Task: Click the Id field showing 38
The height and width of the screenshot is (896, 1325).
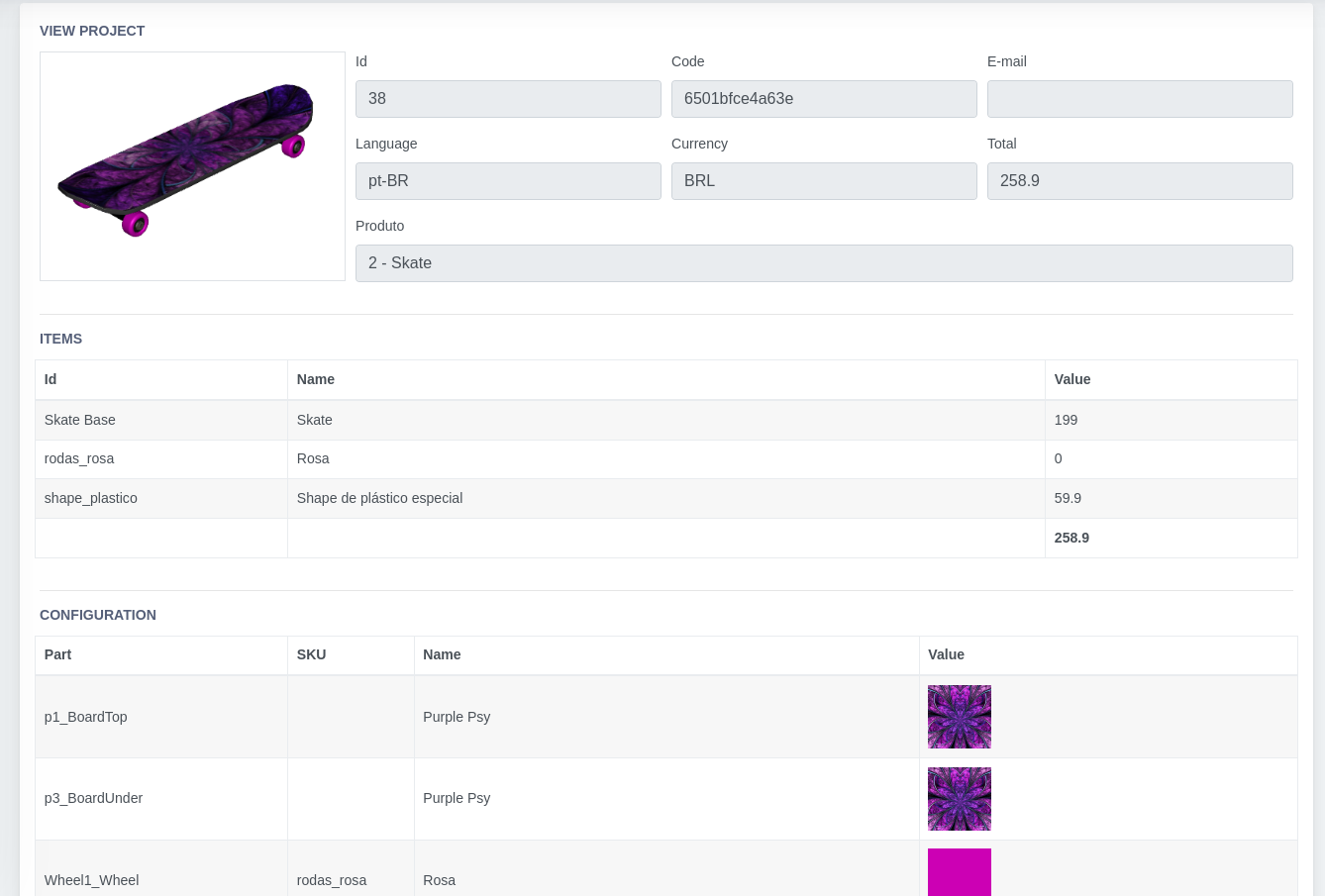Action: [508, 99]
